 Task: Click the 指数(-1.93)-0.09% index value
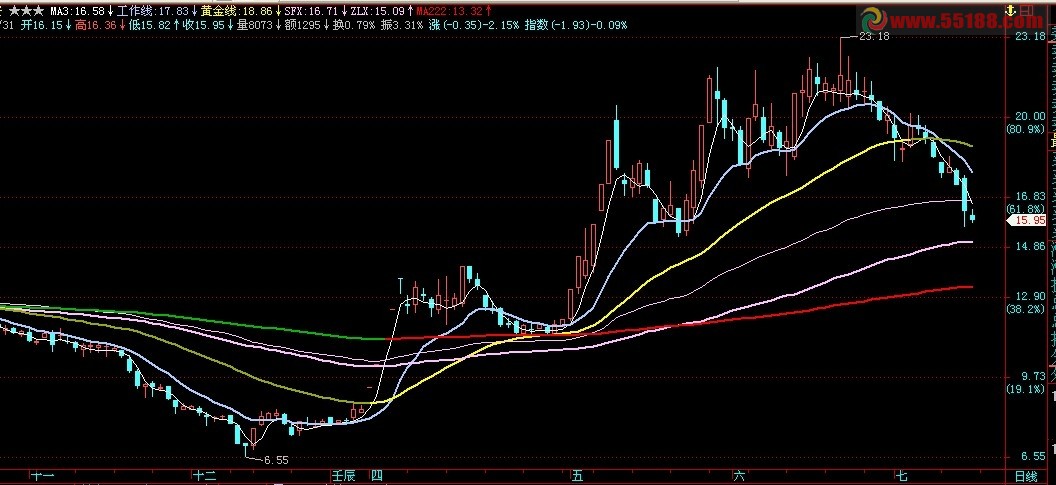click(x=576, y=25)
